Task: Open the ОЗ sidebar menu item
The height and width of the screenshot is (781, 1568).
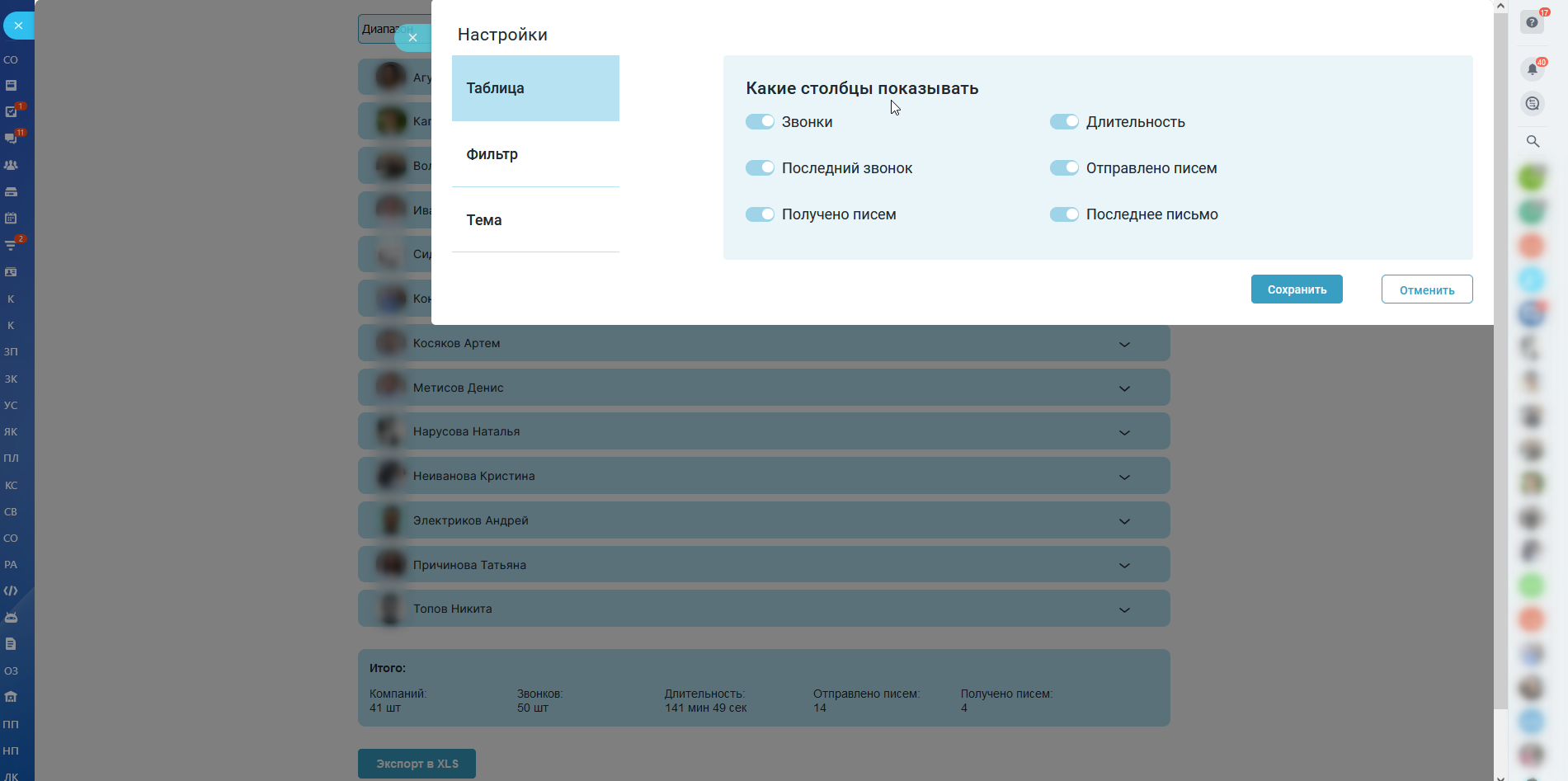Action: click(x=11, y=670)
